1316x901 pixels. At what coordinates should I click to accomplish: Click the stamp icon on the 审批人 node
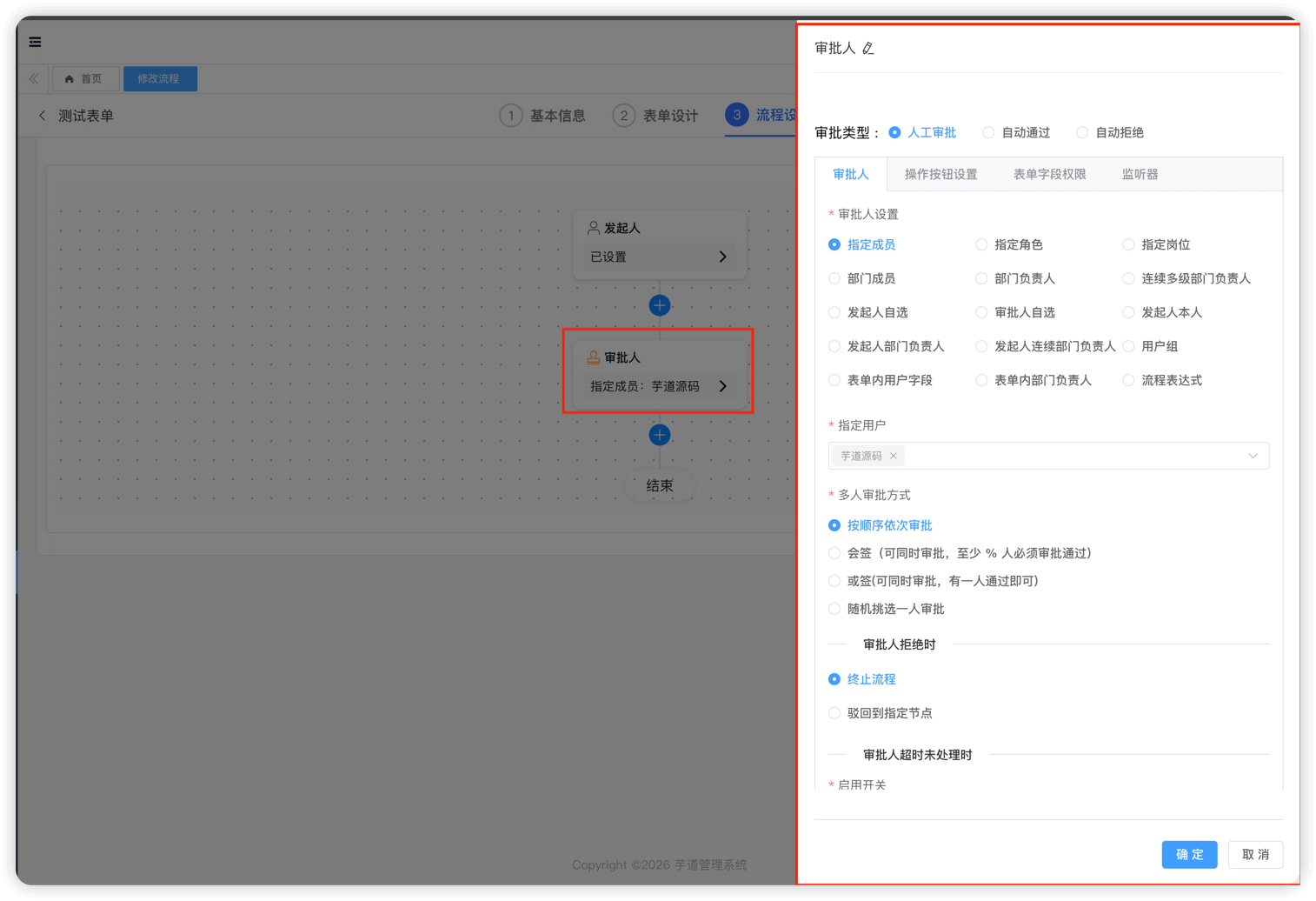coord(592,356)
